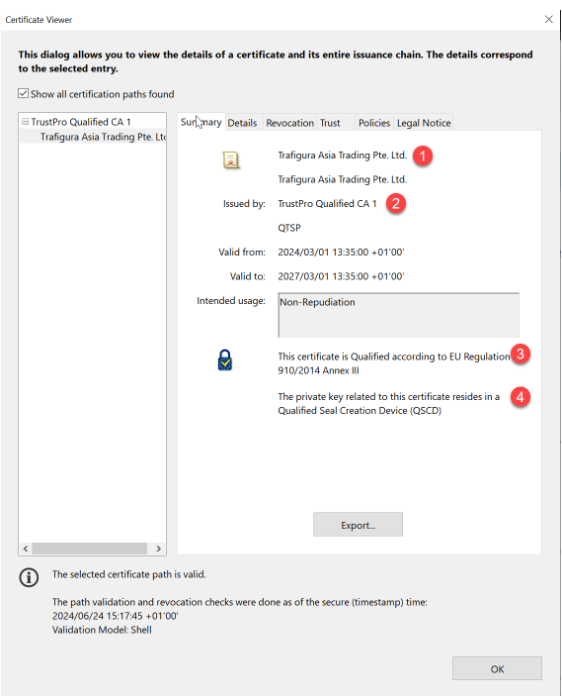562x696 pixels.
Task: Select Trafigura Asia Trading tree entry
Action: [103, 137]
